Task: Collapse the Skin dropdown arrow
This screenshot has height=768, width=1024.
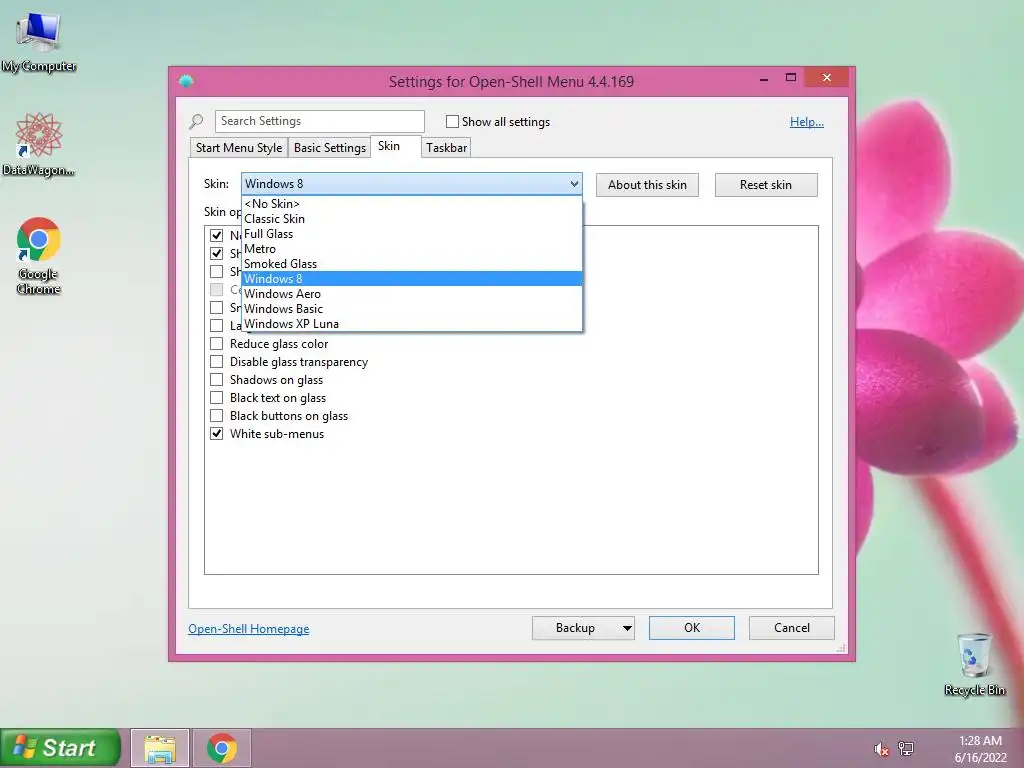Action: pos(574,184)
